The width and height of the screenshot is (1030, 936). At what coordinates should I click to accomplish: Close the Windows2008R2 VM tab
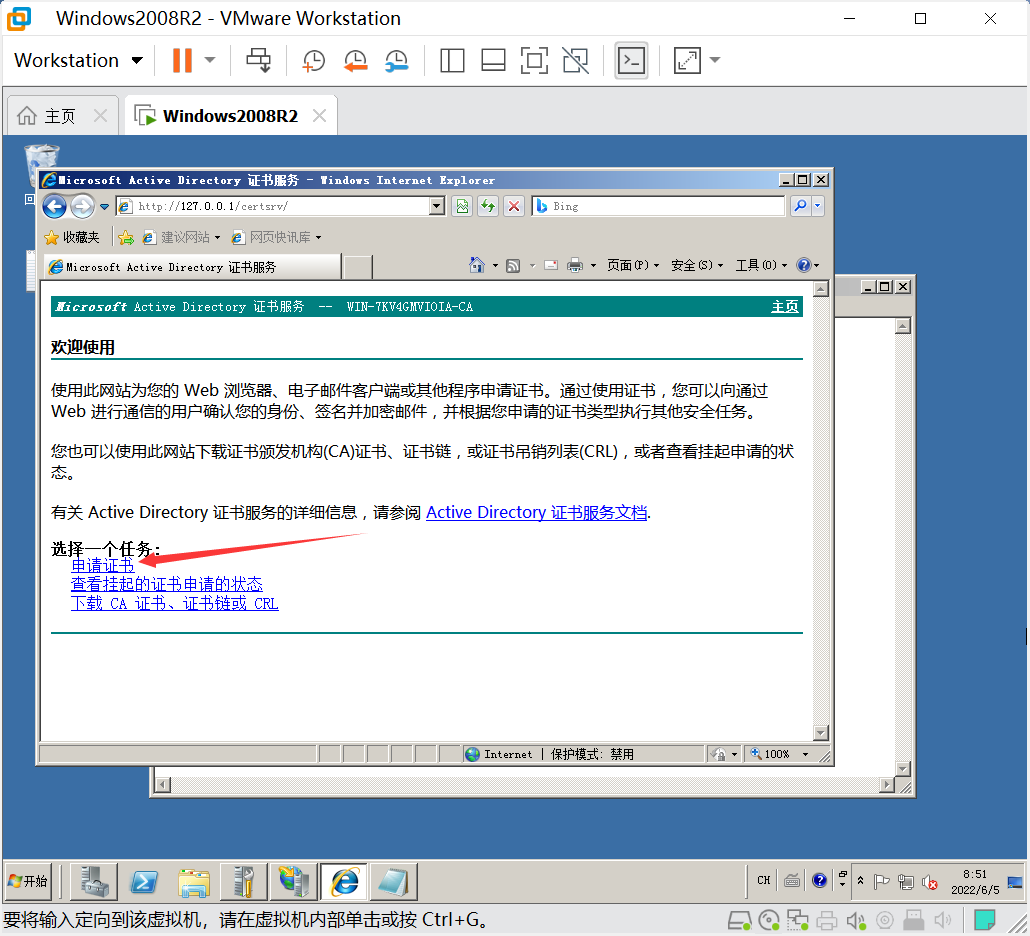[319, 116]
